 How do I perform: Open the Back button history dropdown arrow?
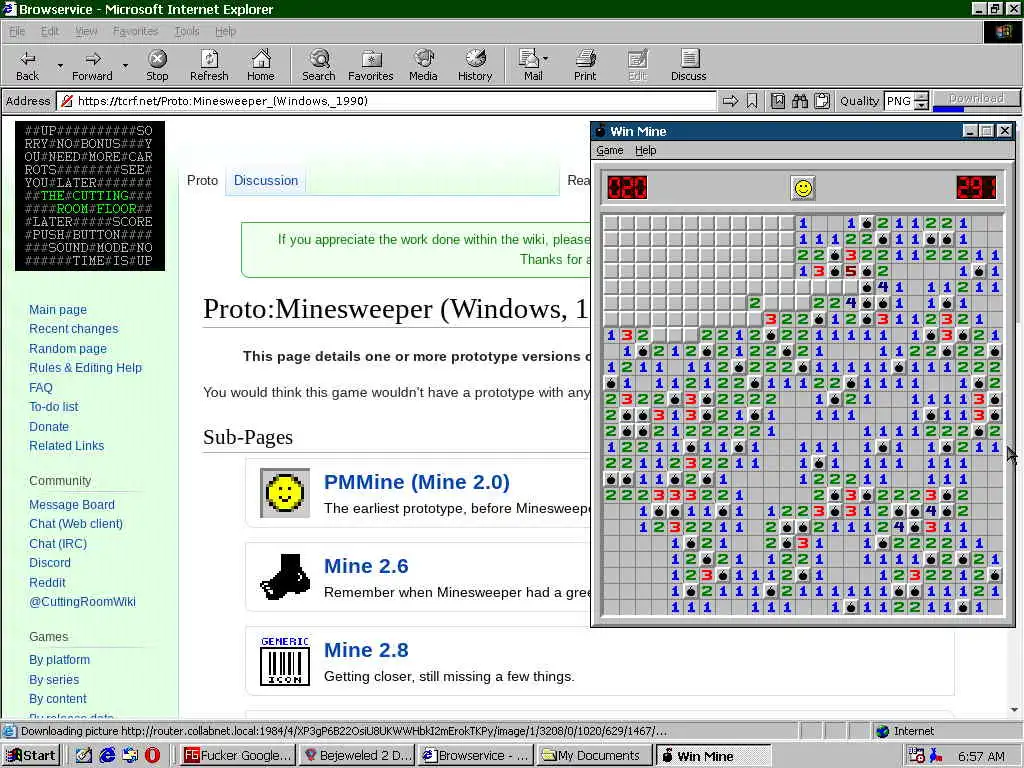coord(60,66)
